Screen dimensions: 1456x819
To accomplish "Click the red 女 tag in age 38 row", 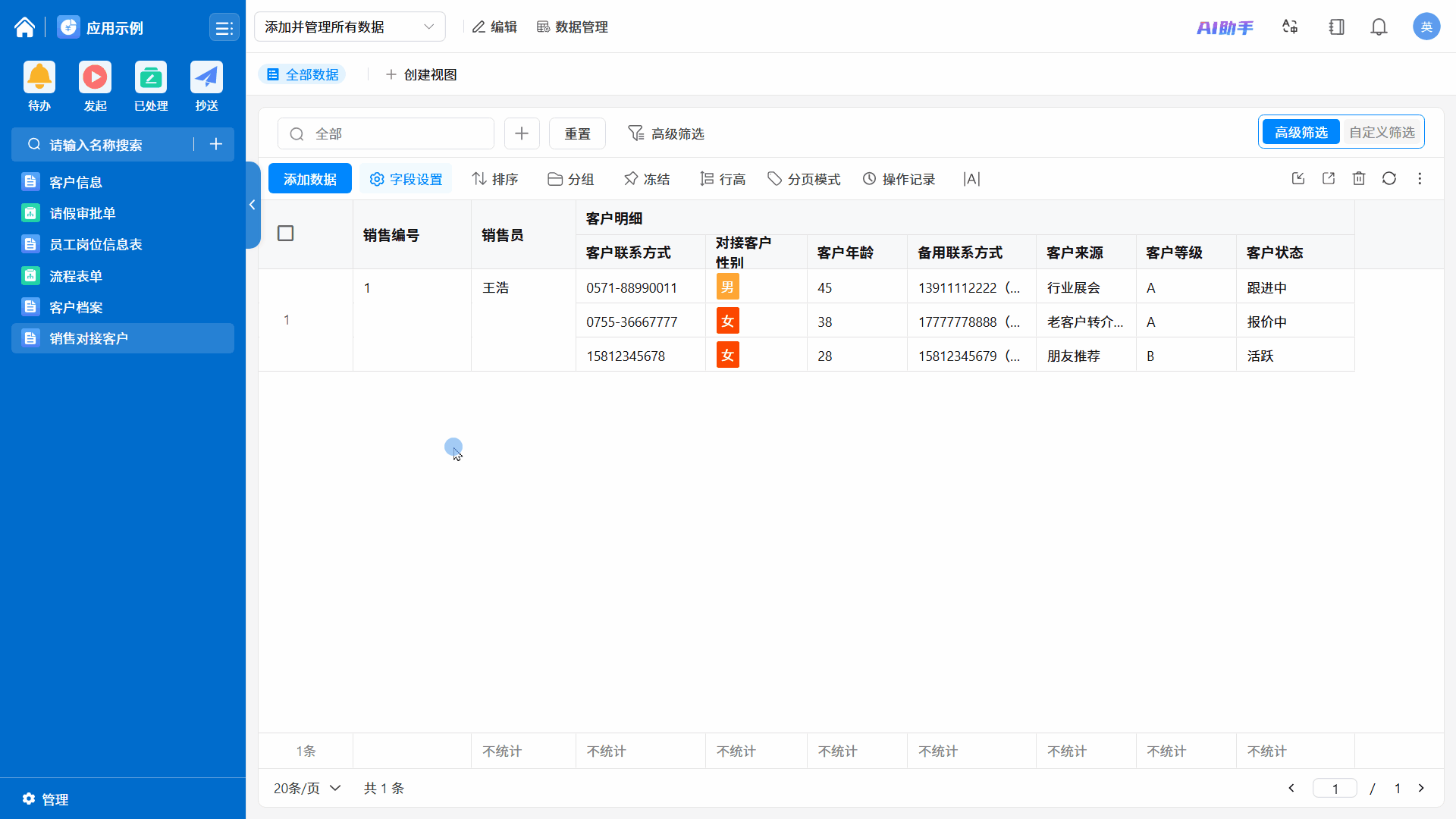I will tap(727, 321).
